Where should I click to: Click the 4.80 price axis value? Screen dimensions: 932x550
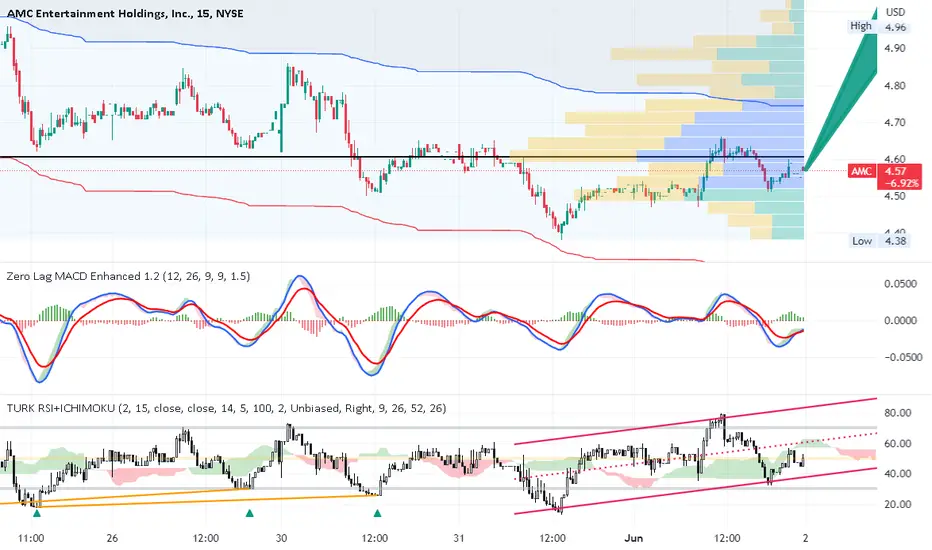(895, 85)
